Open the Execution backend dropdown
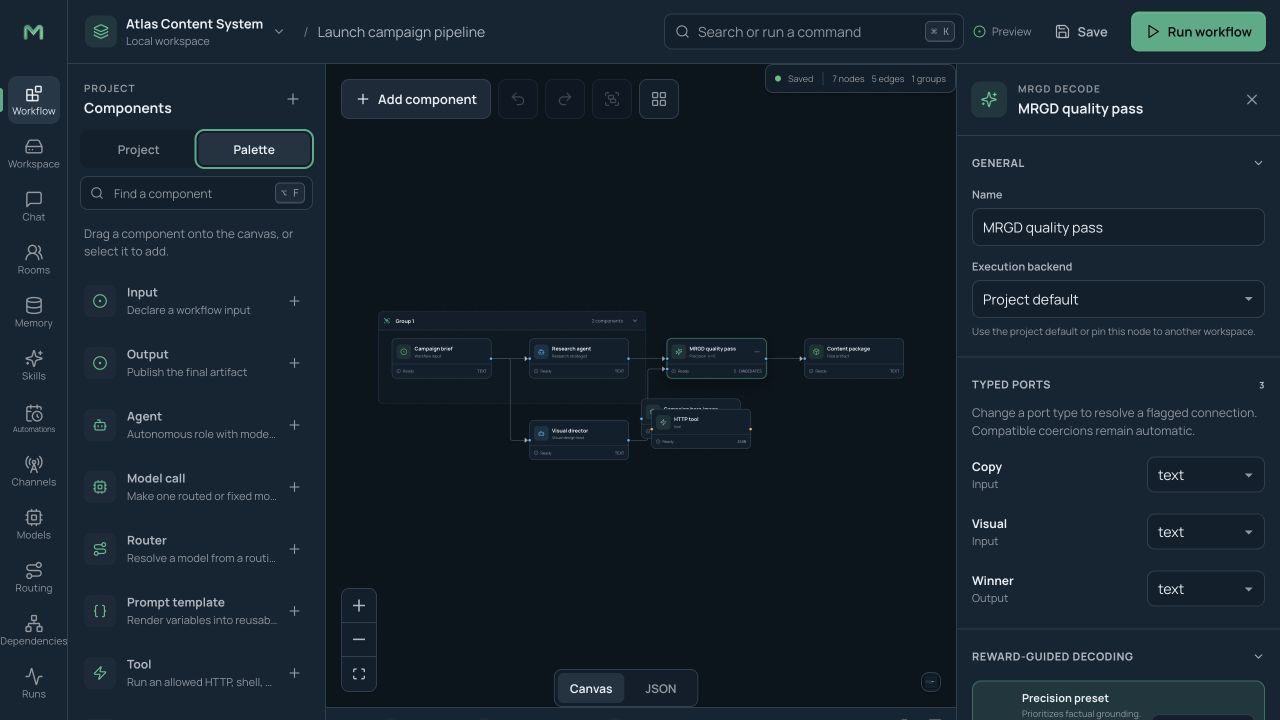 [x=1118, y=299]
